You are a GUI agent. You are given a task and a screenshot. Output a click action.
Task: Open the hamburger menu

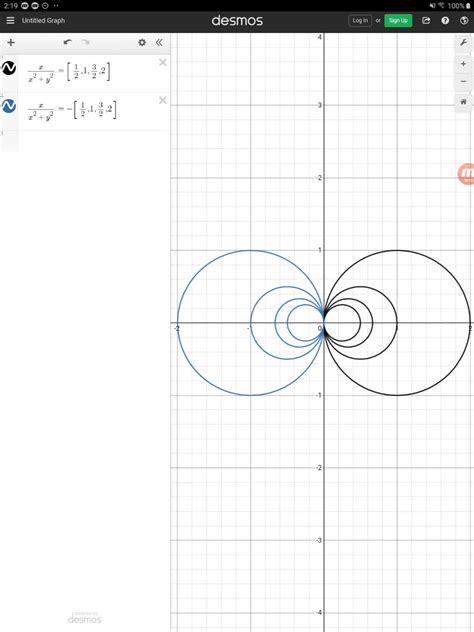tap(10, 20)
